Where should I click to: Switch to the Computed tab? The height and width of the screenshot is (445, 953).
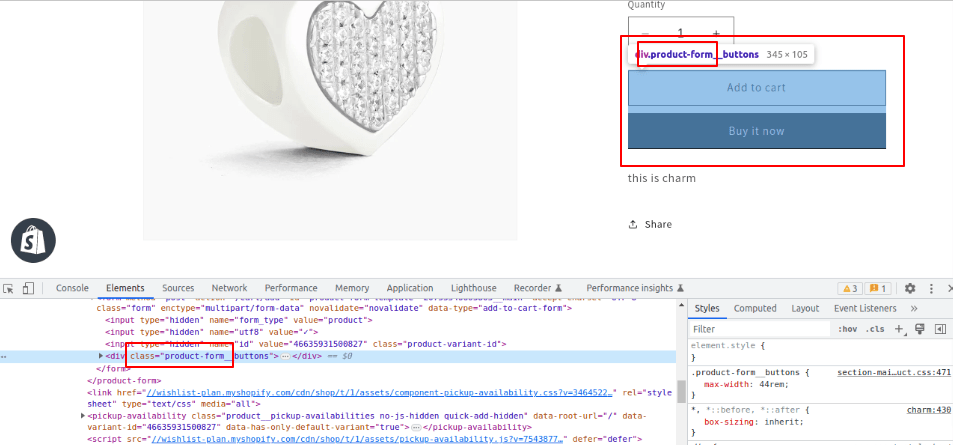pyautogui.click(x=755, y=309)
